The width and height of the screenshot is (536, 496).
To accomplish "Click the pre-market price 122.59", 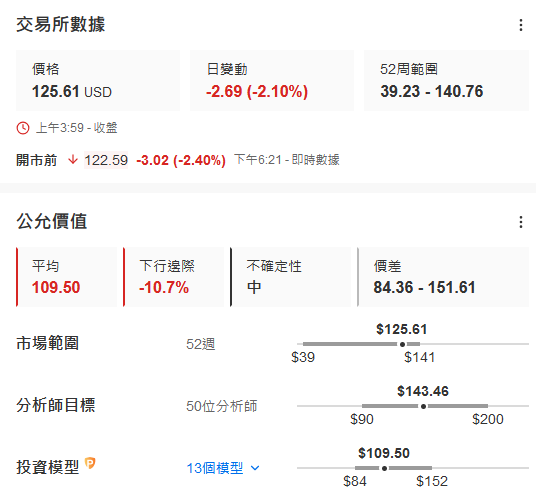I will tap(106, 160).
